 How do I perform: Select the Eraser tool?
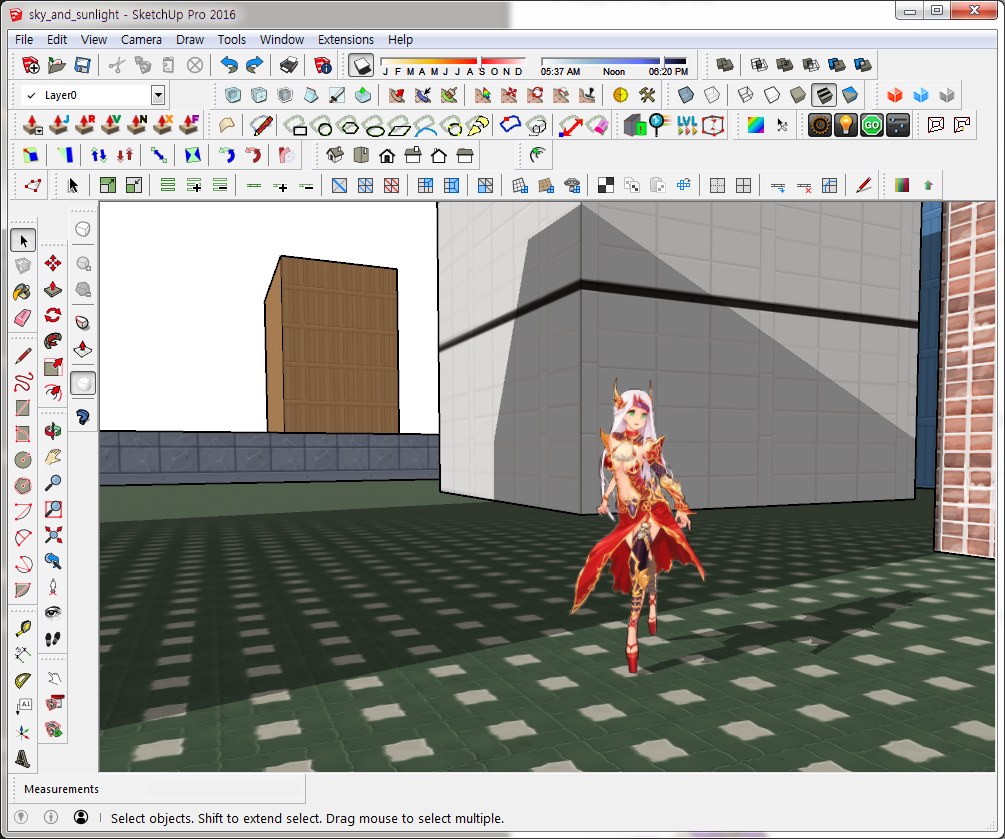click(22, 318)
